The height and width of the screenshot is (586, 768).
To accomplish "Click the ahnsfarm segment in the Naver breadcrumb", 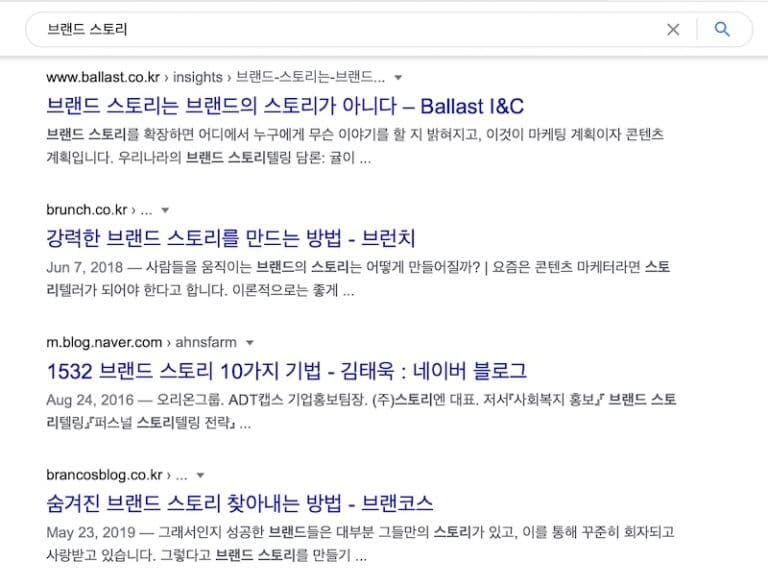I will (206, 342).
